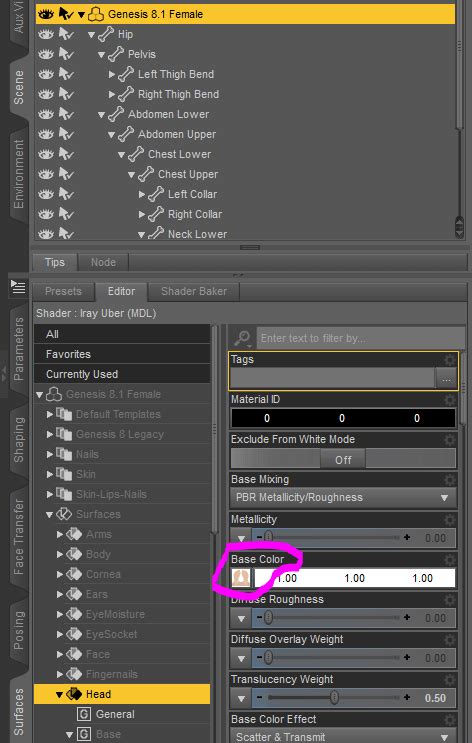This screenshot has width=472, height=743.
Task: Hide the Genesis 8.1 Female figure
Action: 45,14
